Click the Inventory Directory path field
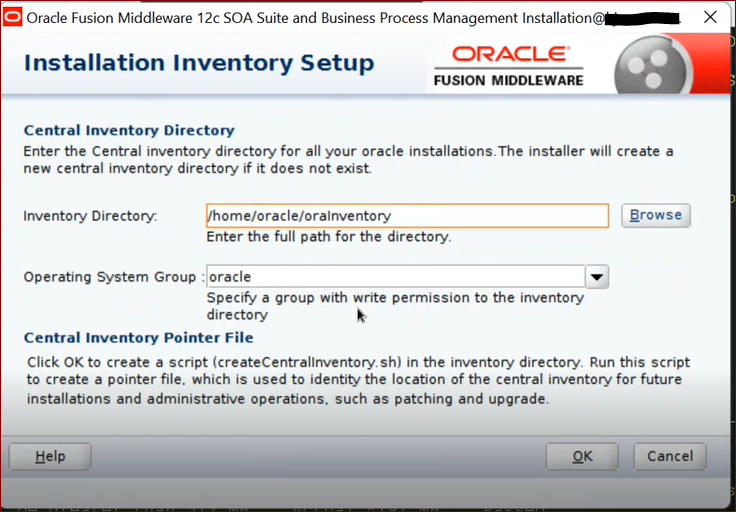 pyautogui.click(x=407, y=216)
